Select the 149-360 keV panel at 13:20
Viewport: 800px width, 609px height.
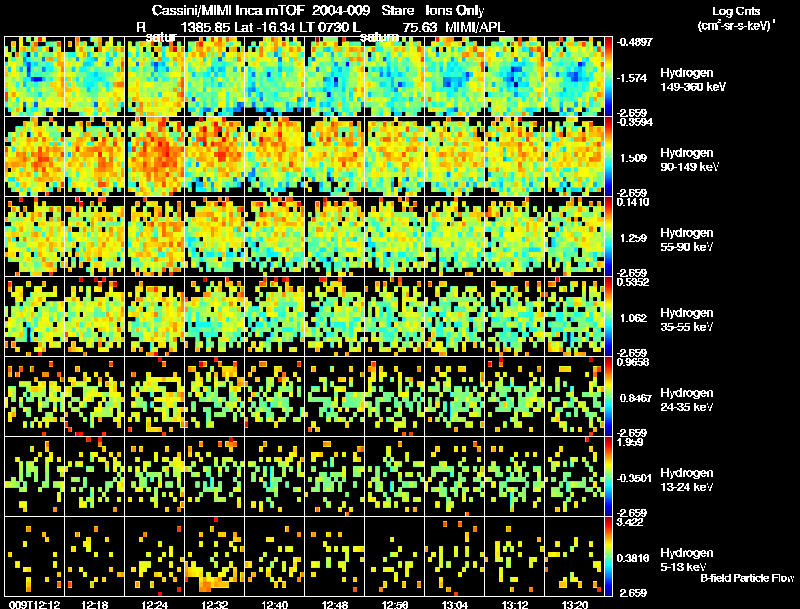(x=574, y=77)
